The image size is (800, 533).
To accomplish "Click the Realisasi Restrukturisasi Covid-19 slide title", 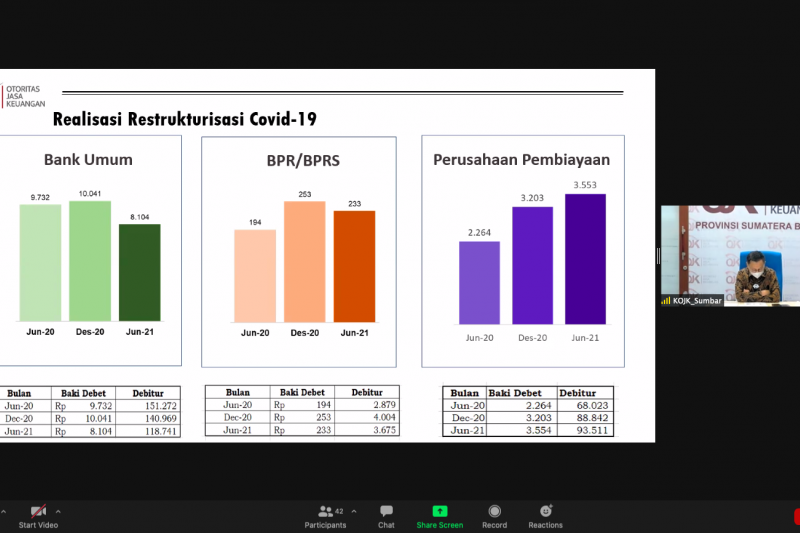I will tap(185, 120).
